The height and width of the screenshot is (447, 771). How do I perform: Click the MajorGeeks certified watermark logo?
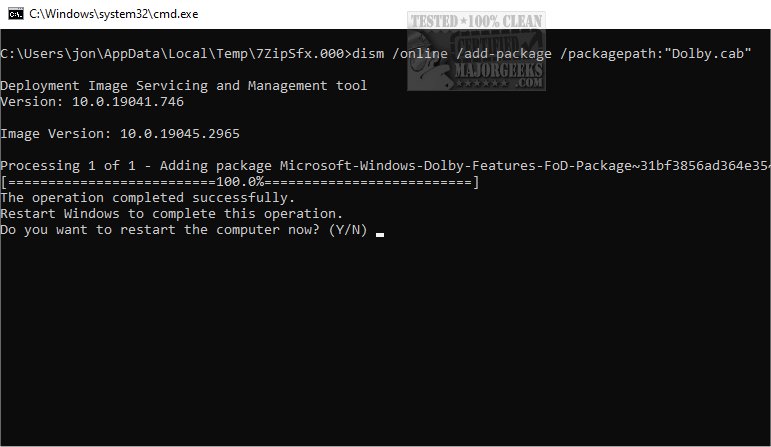coord(476,54)
